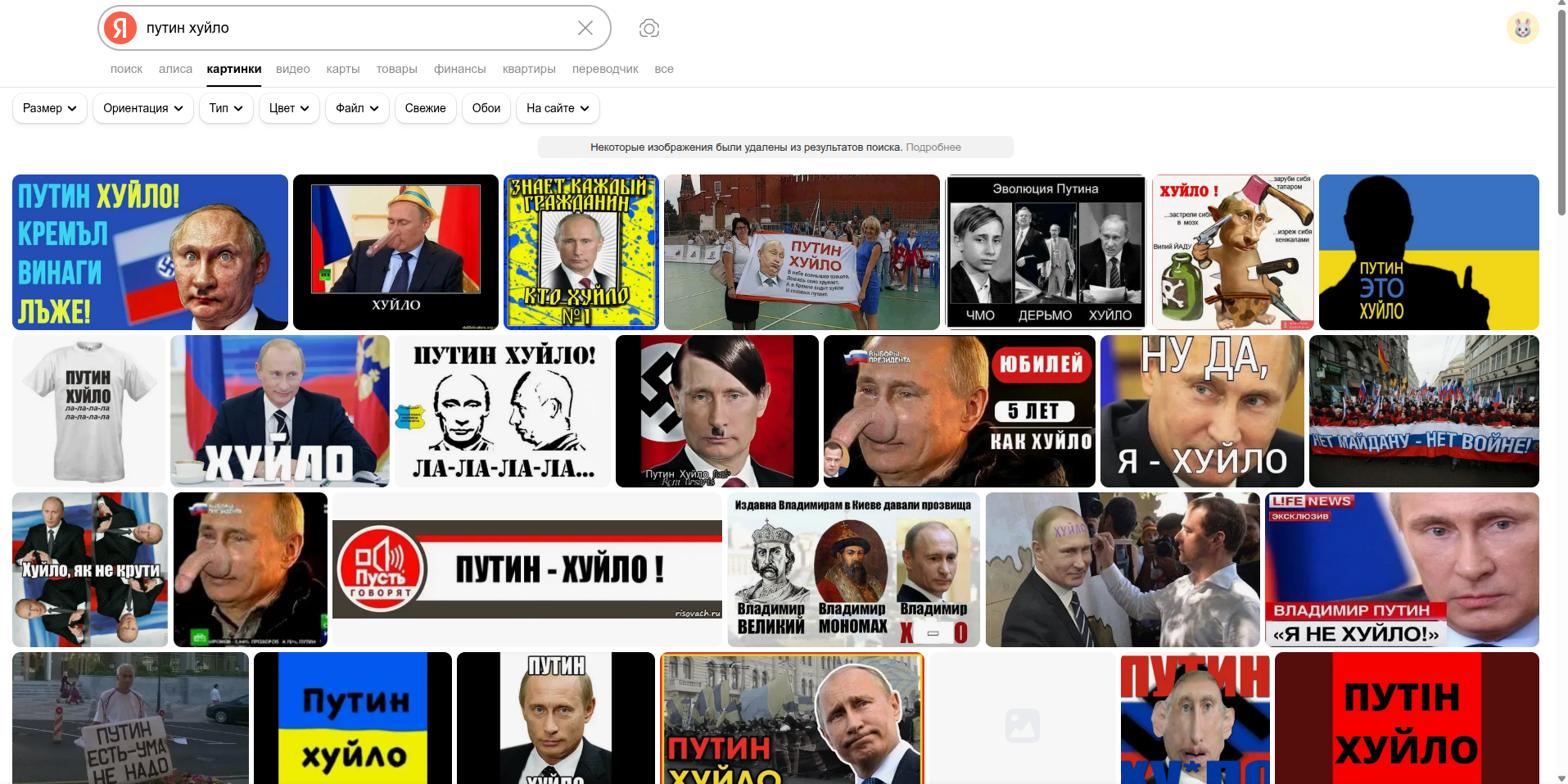Follow the Подробнее link in the notice
Viewport: 1568px width, 784px height.
pos(933,147)
